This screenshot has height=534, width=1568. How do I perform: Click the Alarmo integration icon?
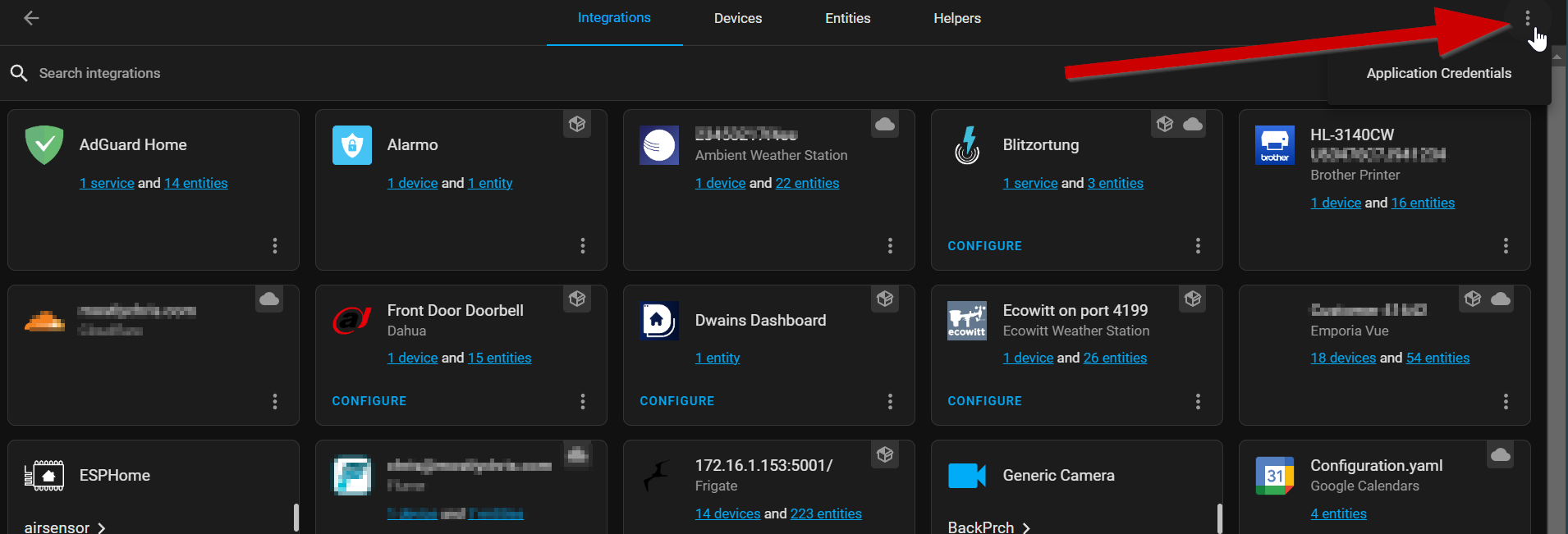(x=352, y=145)
